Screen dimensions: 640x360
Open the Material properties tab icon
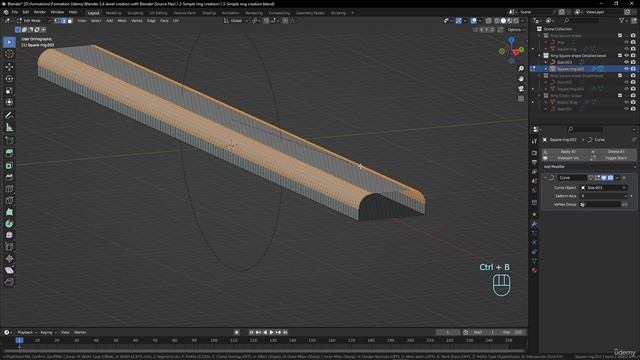pos(534,270)
